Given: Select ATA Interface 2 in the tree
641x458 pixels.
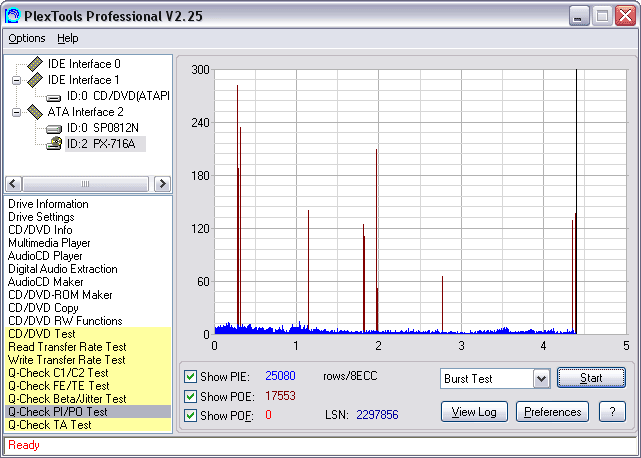Looking at the screenshot, I should pos(85,112).
